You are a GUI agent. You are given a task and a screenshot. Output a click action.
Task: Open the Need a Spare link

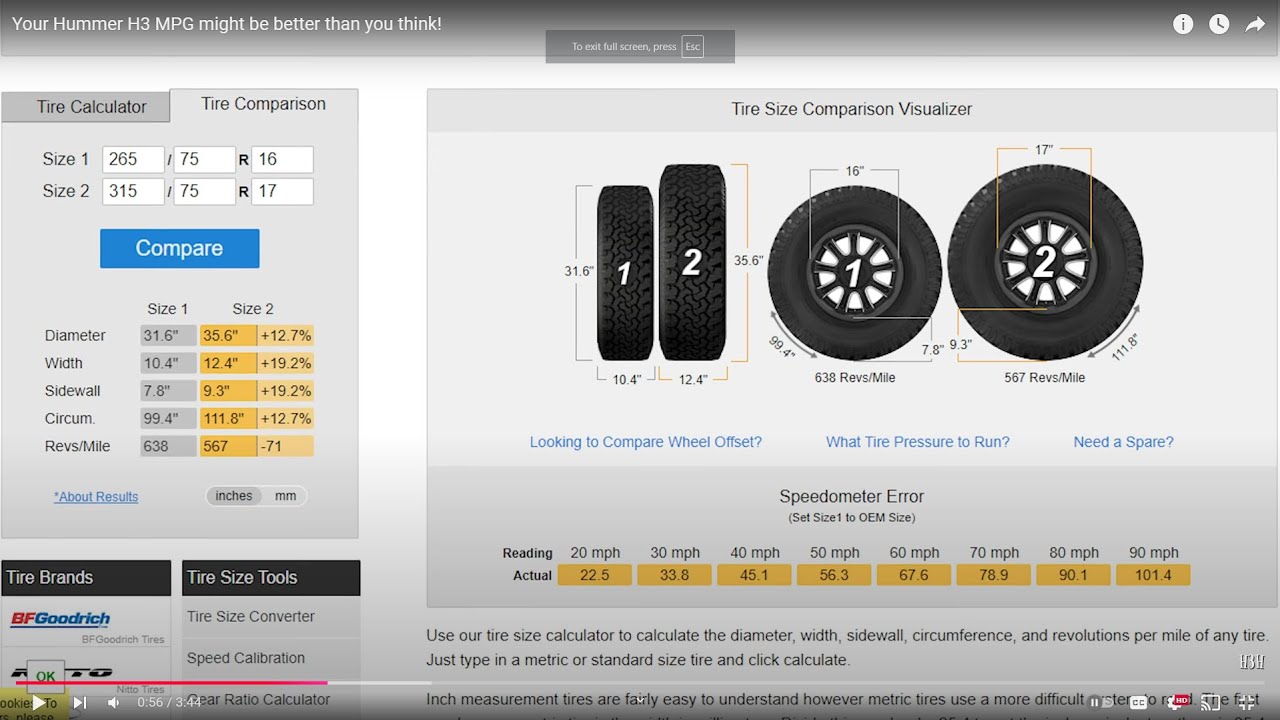[1123, 442]
